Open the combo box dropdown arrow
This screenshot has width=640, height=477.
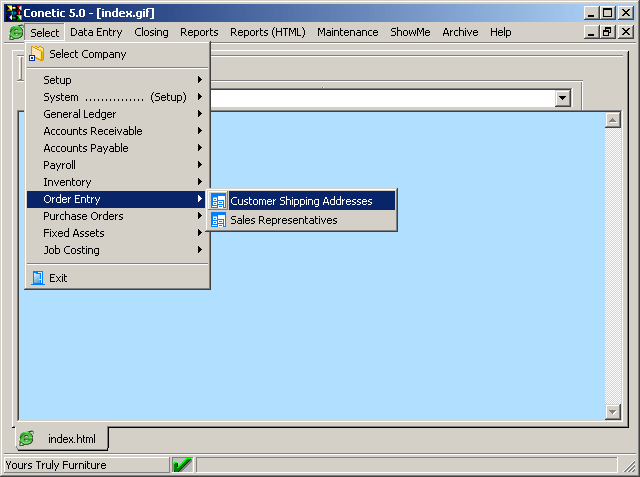tap(562, 98)
